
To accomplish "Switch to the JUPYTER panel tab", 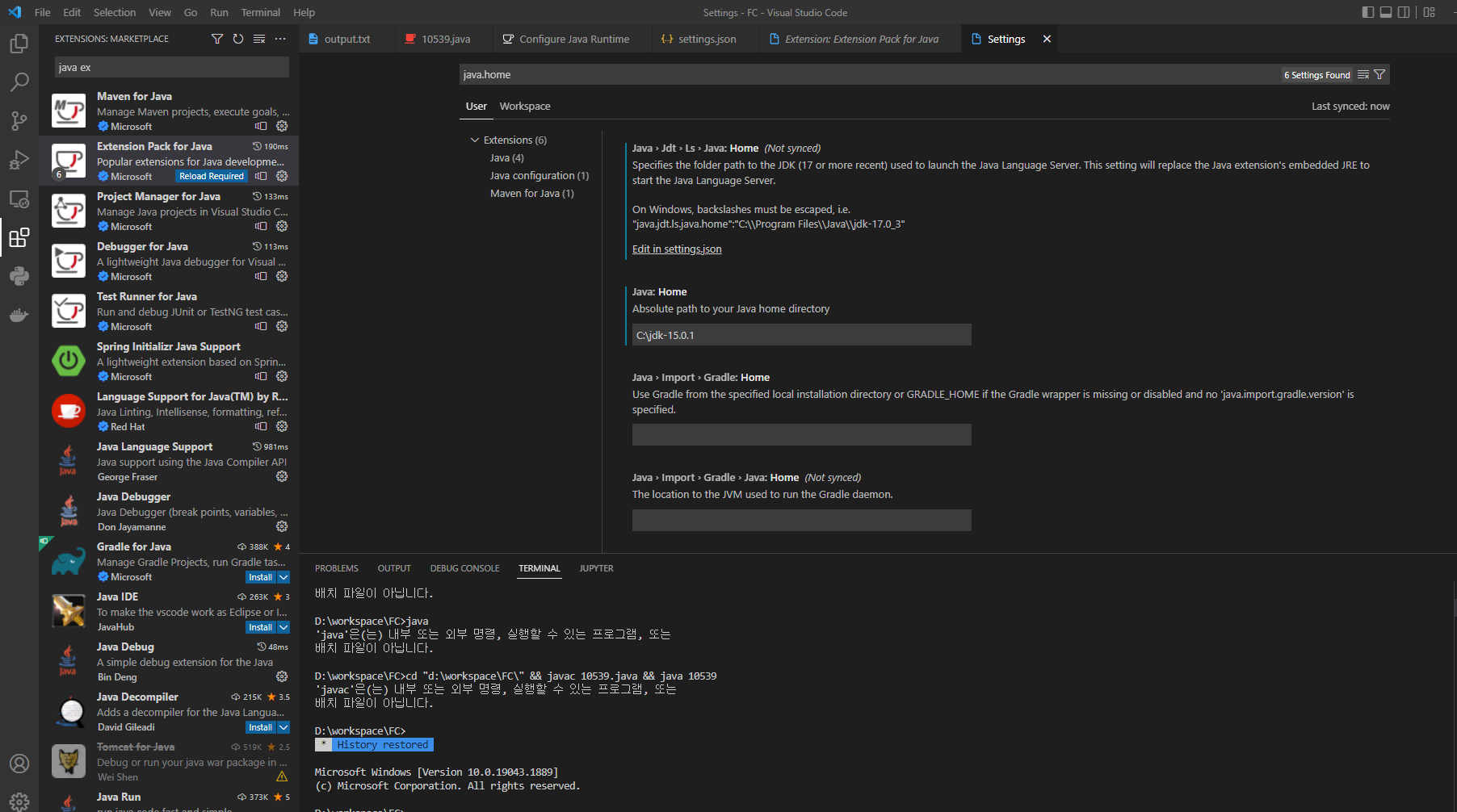I will [x=596, y=568].
